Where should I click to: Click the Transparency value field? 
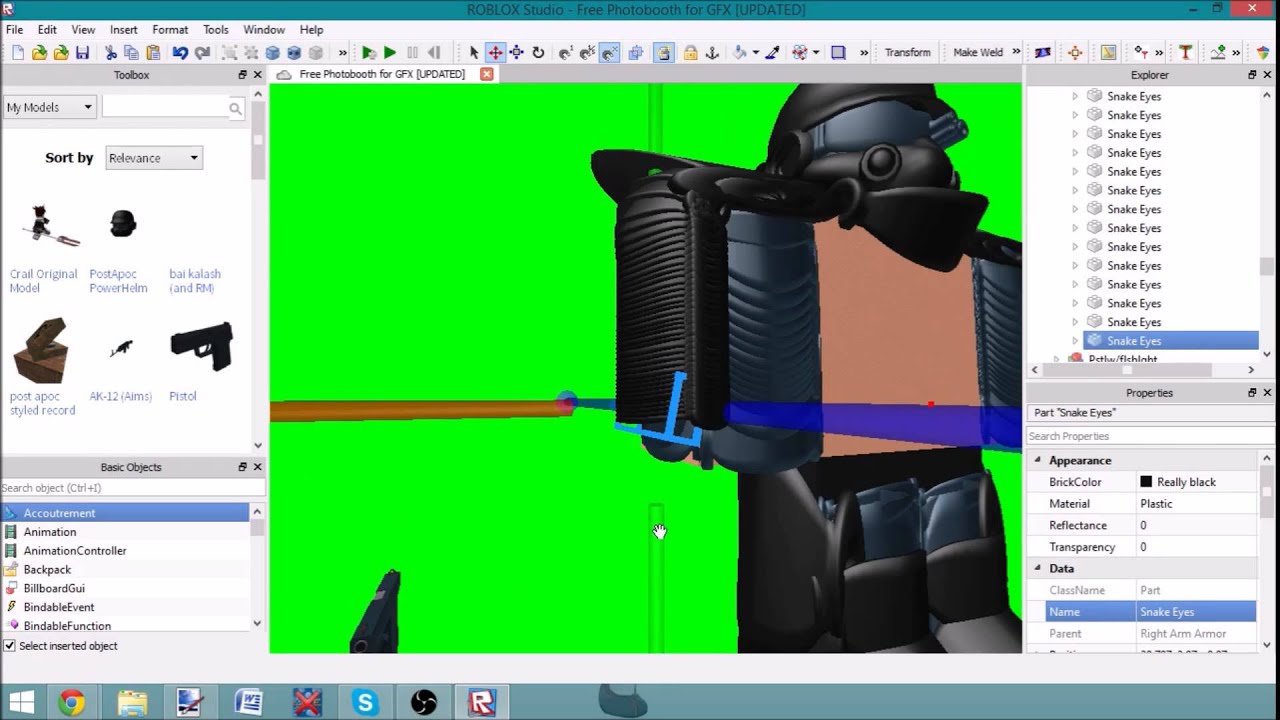[1197, 547]
